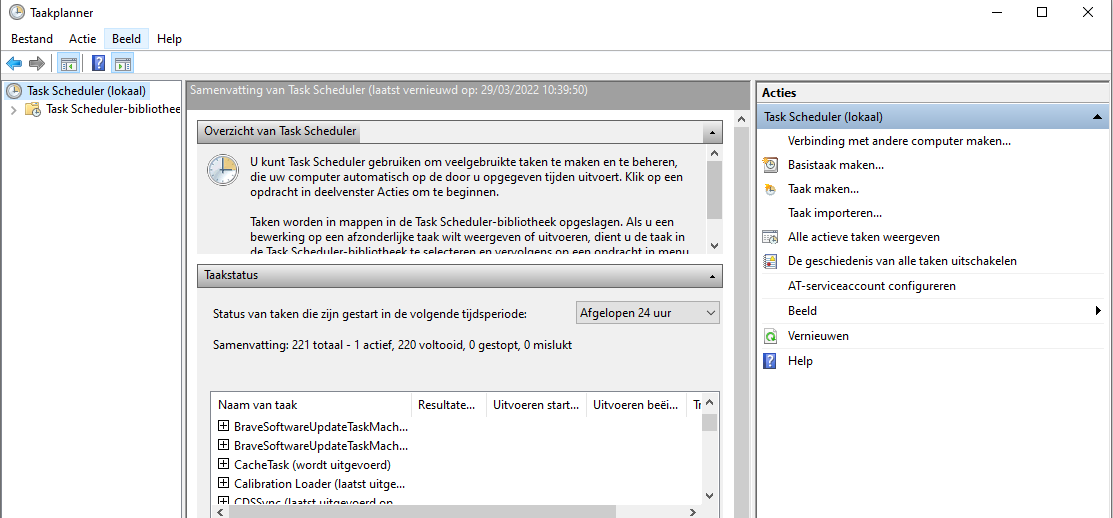1113x518 pixels.
Task: Expand the Task Scheduler-bibliotheek tree node
Action: 13,110
